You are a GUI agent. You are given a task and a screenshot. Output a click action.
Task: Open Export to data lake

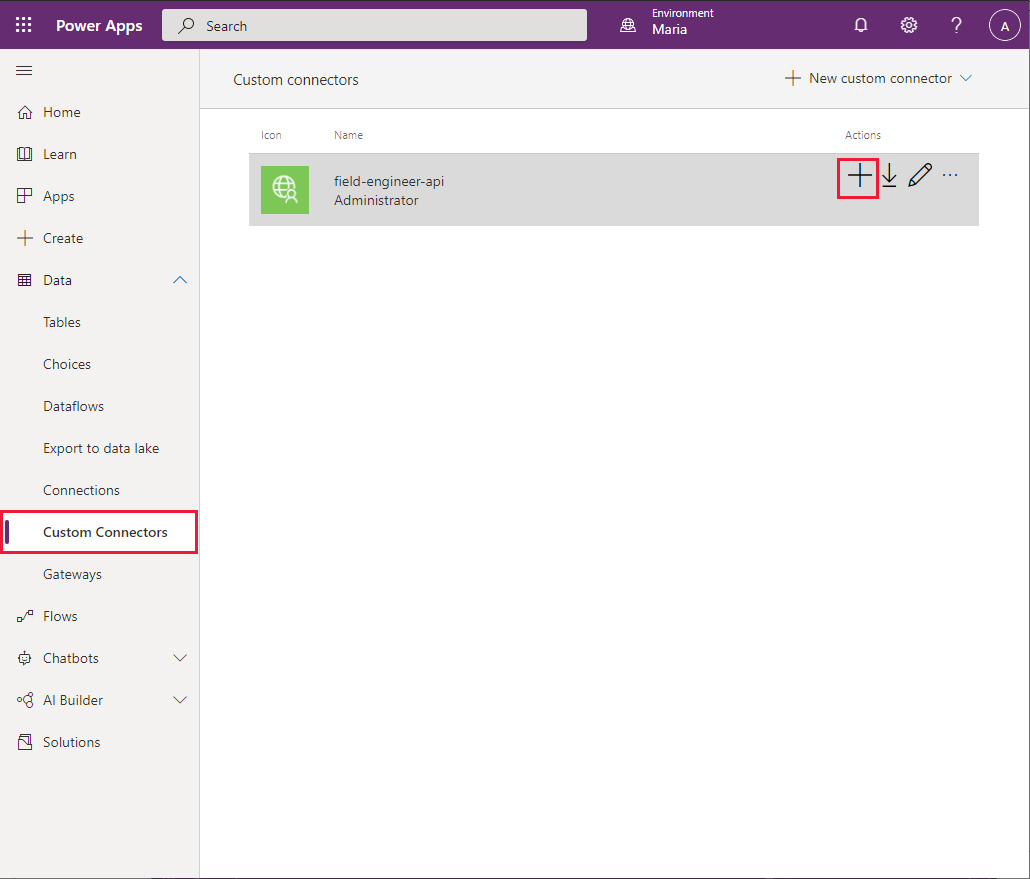click(101, 449)
